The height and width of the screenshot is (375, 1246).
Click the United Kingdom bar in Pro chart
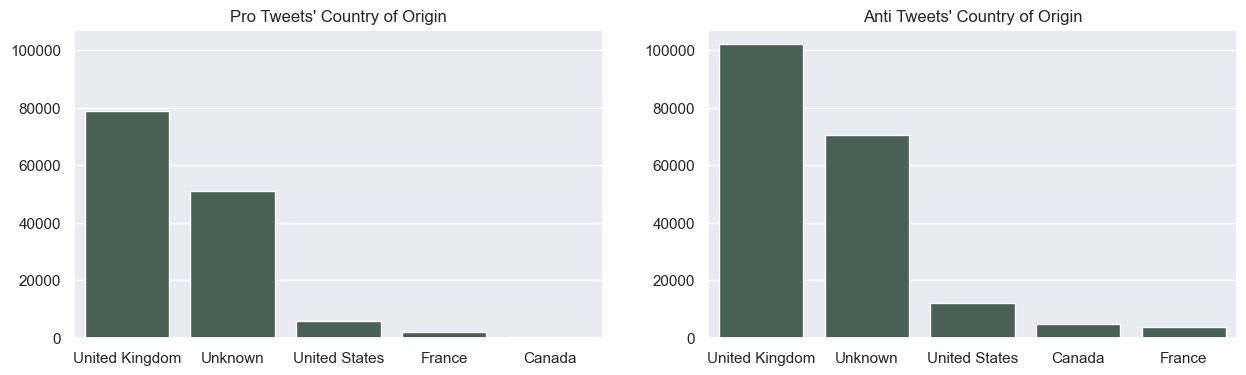point(127,225)
